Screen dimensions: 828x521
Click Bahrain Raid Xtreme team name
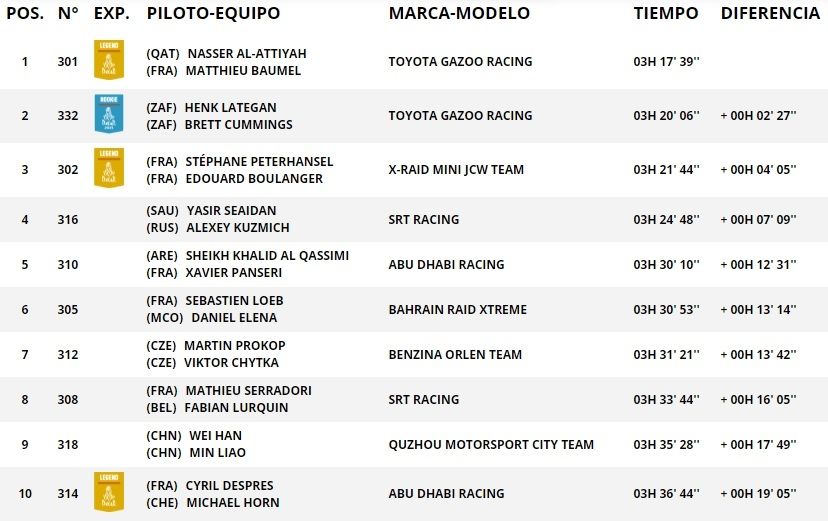457,310
